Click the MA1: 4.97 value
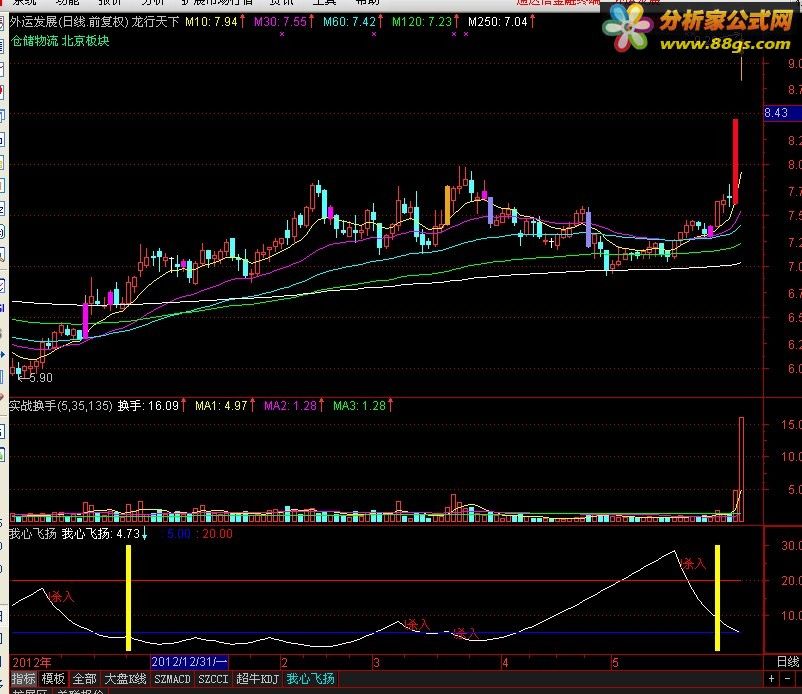The height and width of the screenshot is (694, 802). pyautogui.click(x=221, y=406)
